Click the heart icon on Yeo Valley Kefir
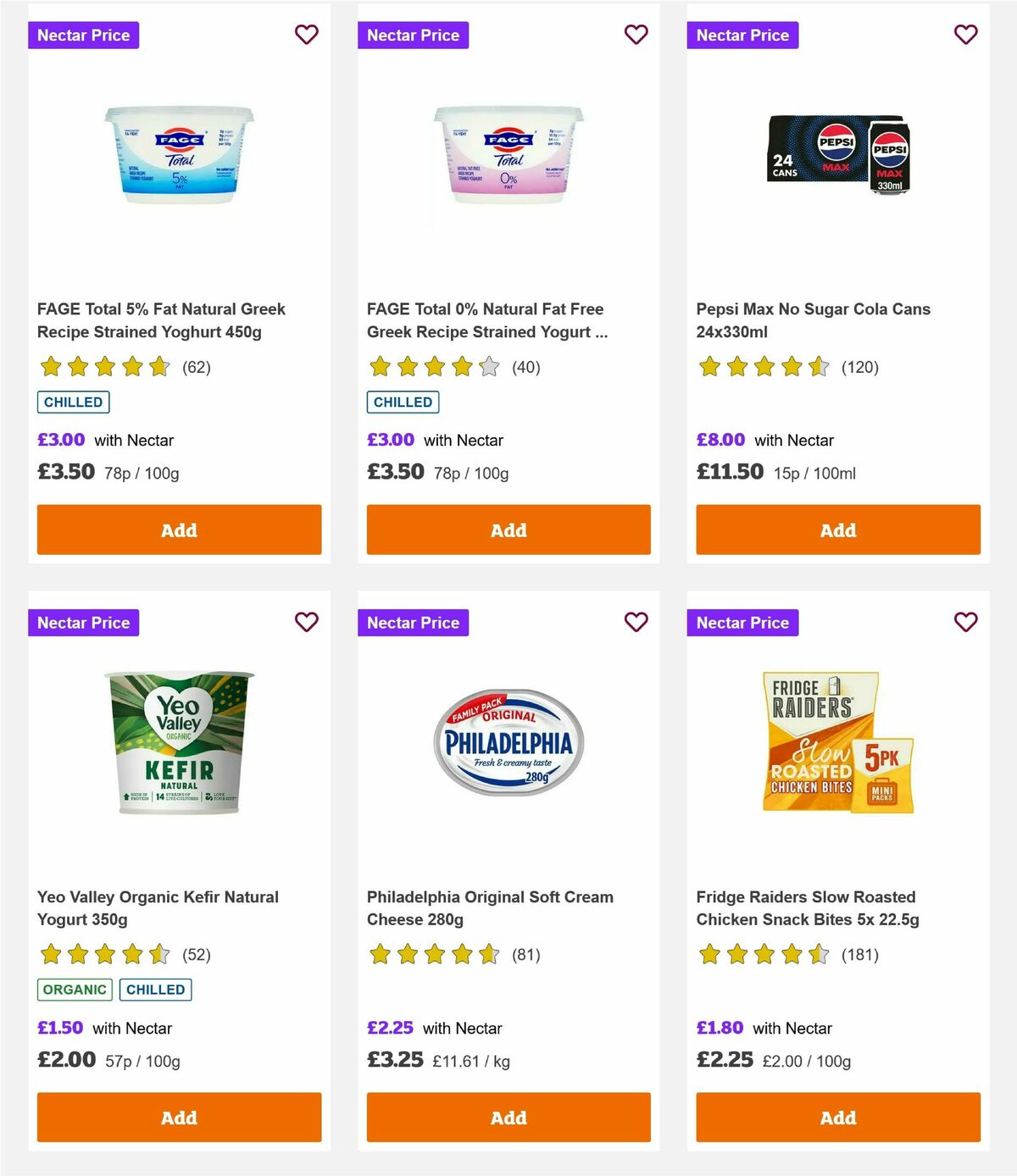The height and width of the screenshot is (1176, 1017). (307, 622)
